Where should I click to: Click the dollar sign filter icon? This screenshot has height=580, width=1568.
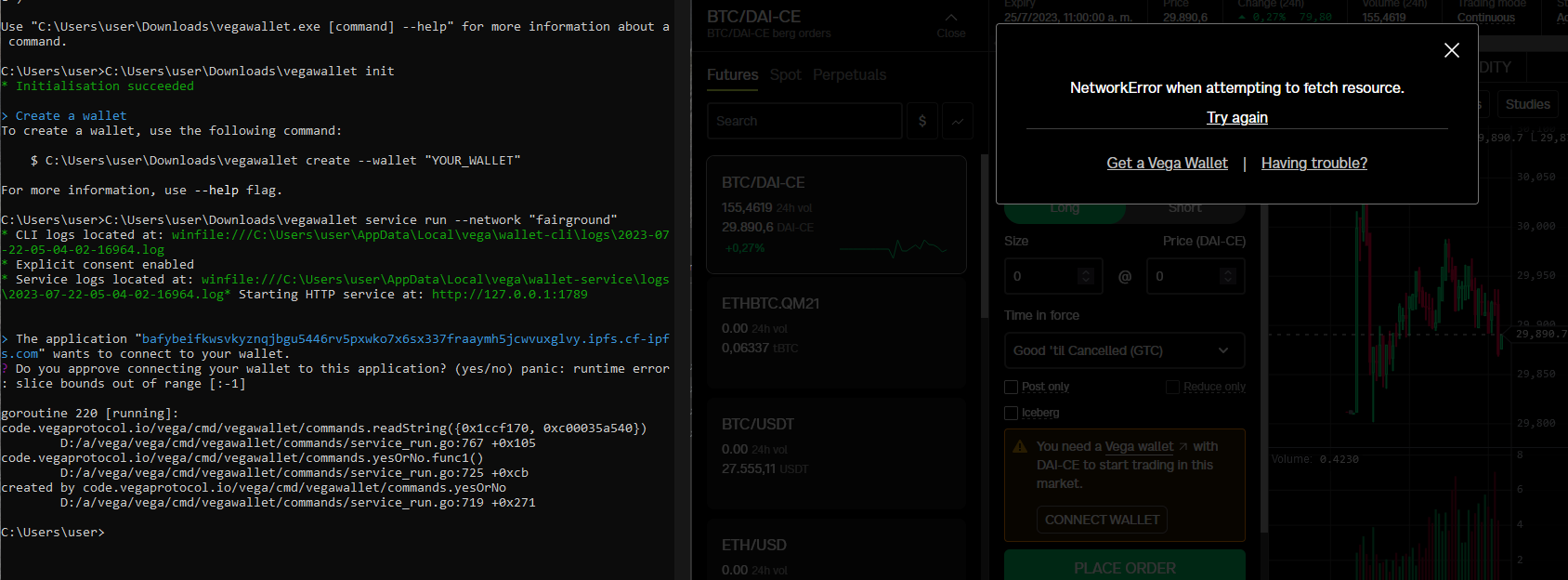922,121
